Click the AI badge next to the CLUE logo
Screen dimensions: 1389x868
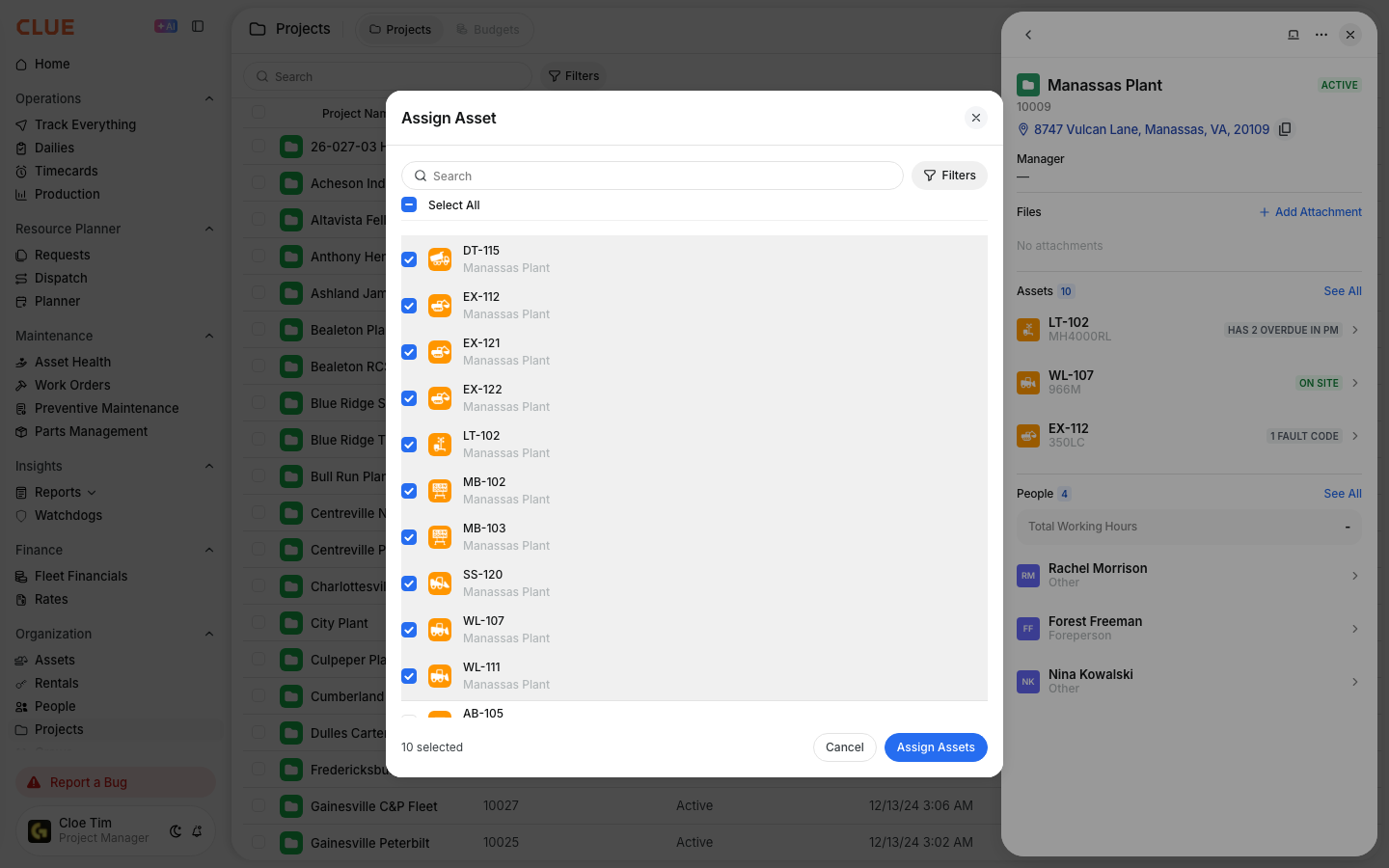(166, 26)
